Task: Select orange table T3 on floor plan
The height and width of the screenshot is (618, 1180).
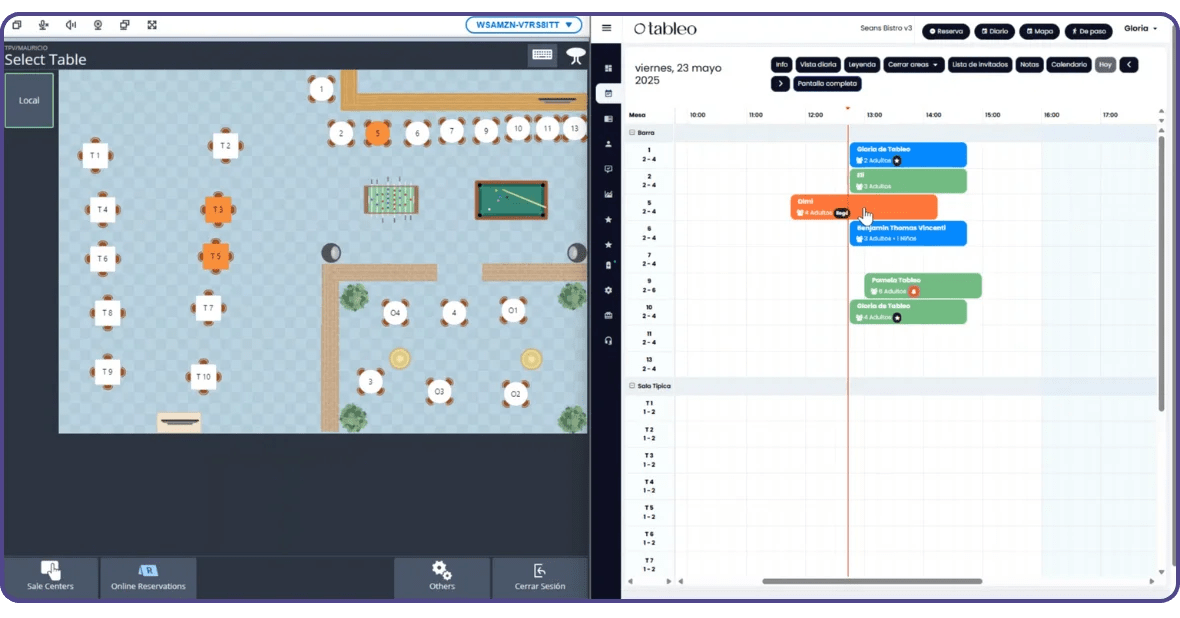Action: coord(217,209)
